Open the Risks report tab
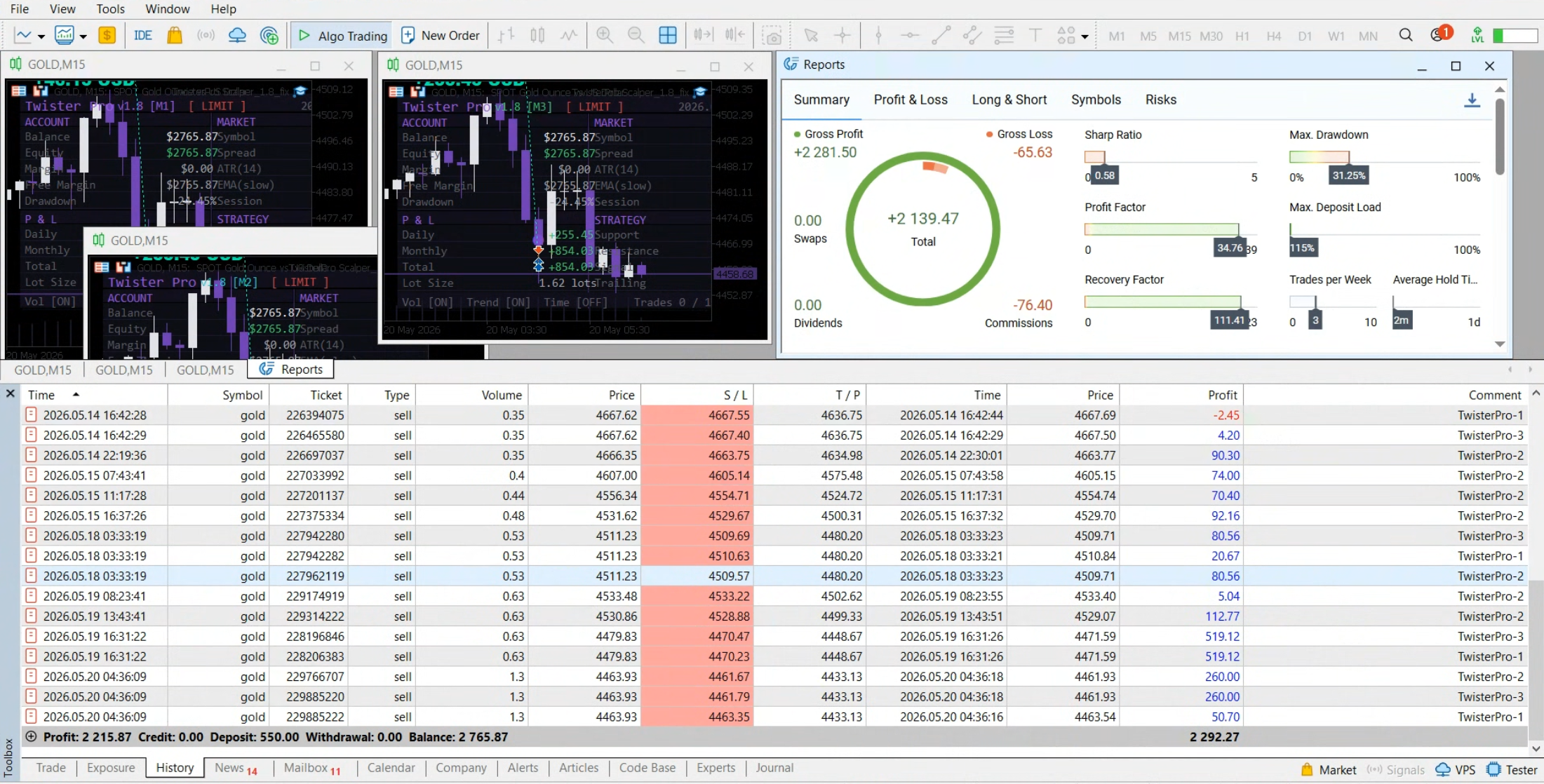 [1160, 100]
